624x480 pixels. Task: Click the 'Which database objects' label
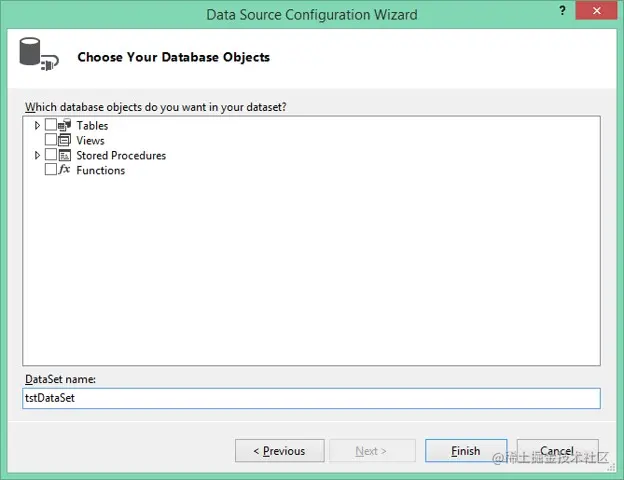pyautogui.click(x=156, y=107)
